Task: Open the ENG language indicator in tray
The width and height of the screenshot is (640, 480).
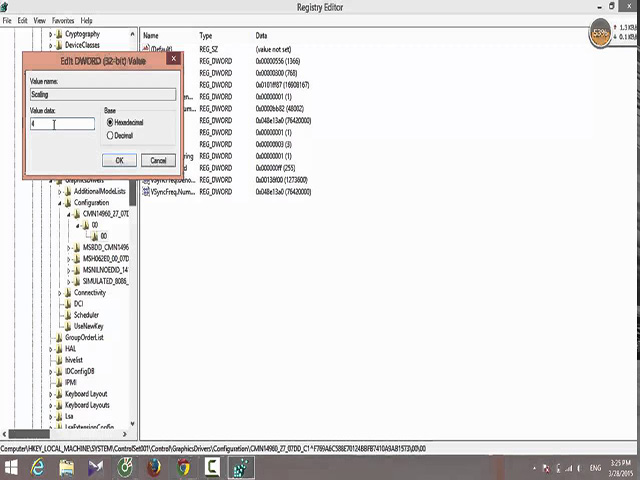Action: [596, 468]
